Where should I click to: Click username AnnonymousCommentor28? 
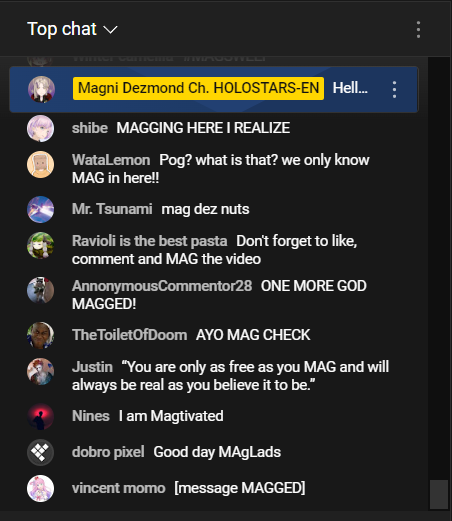162,286
